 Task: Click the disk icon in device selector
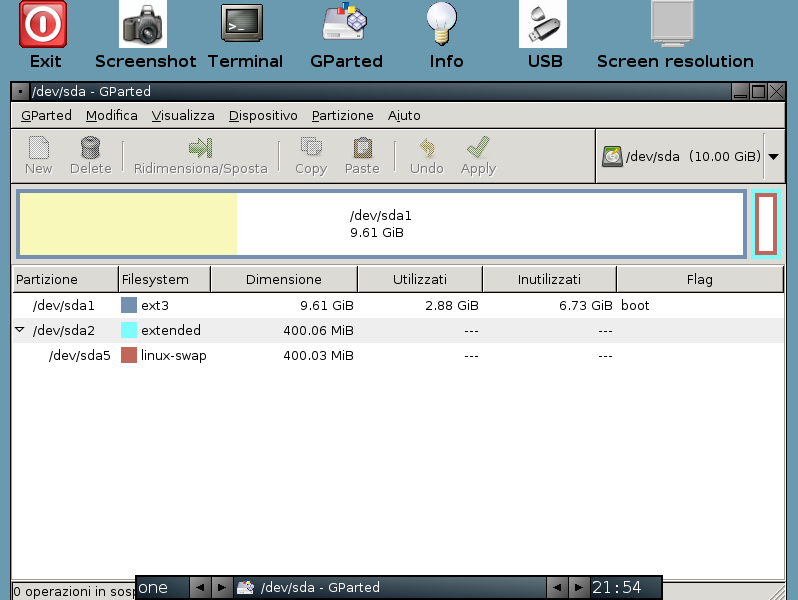[612, 156]
